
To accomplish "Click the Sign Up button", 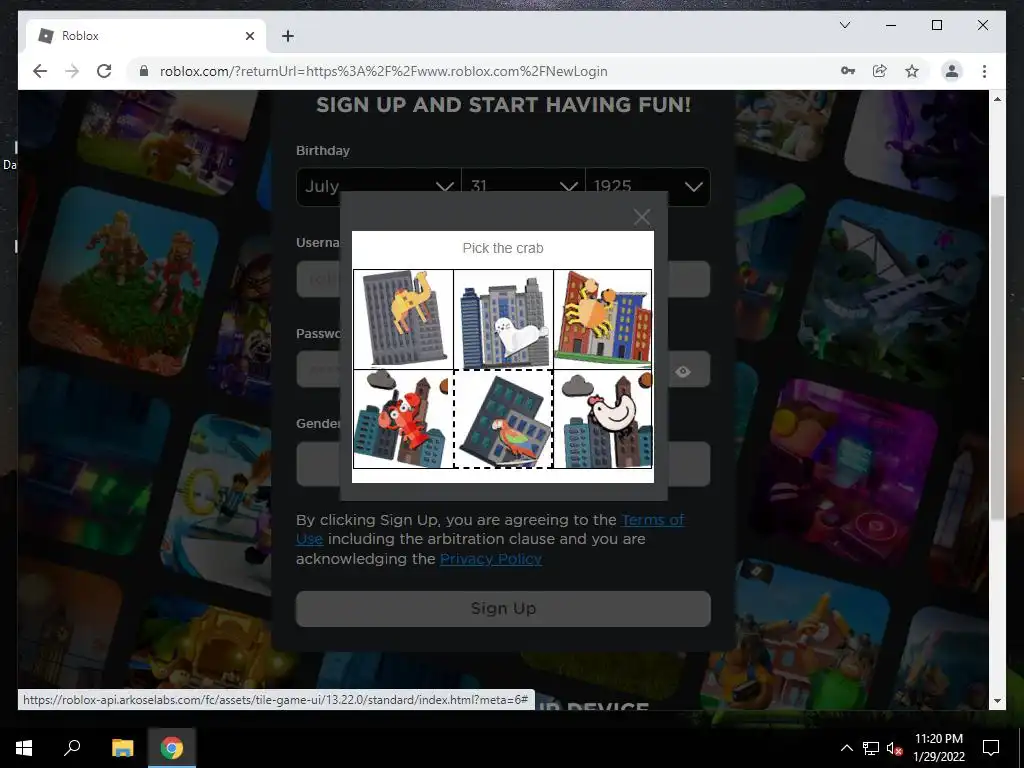I will 503,609.
